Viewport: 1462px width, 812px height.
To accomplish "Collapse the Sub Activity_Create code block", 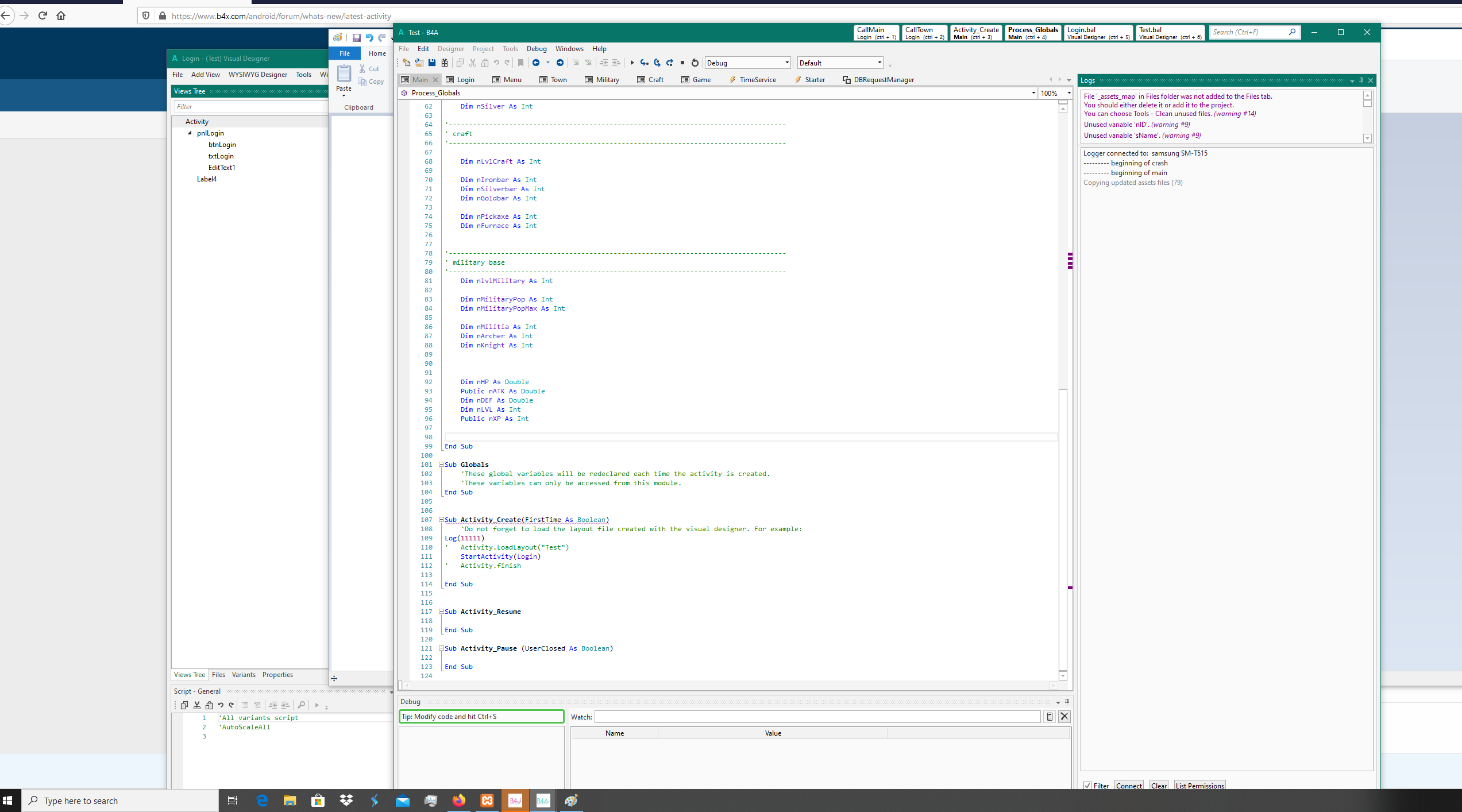I will pyautogui.click(x=441, y=520).
